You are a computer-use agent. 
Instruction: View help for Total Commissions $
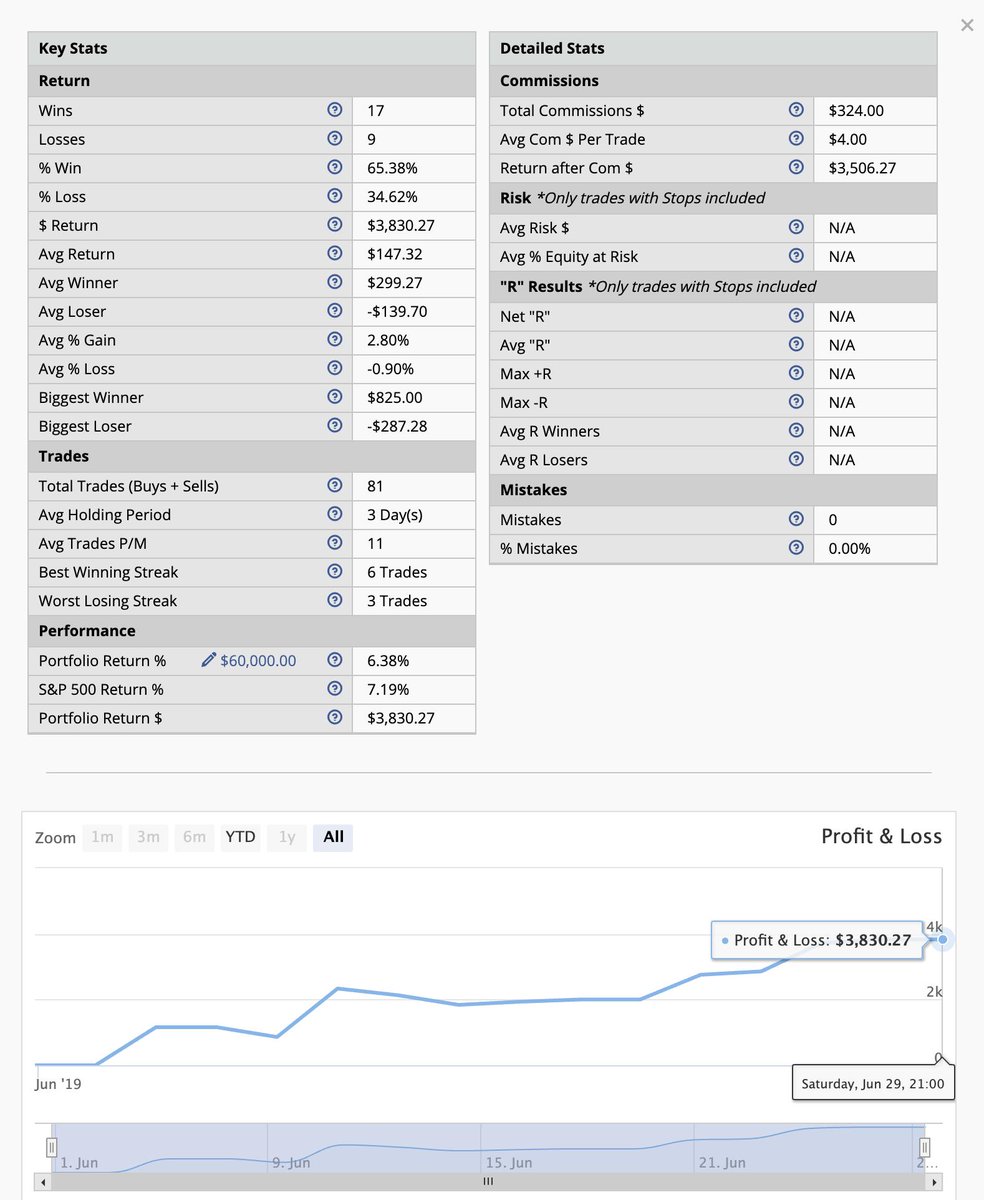(796, 110)
